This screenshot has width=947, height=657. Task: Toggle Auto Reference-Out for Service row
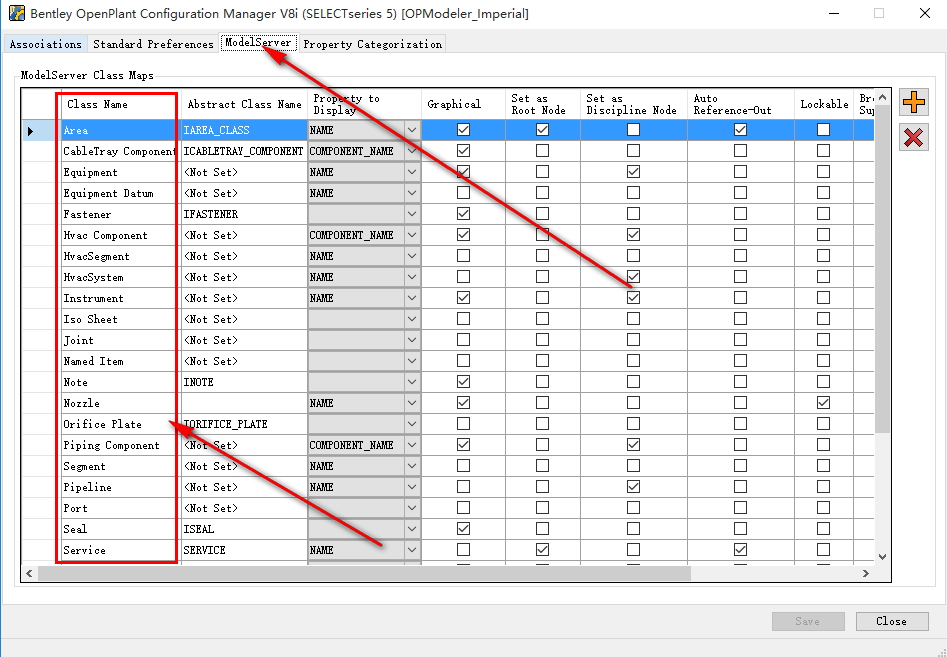pyautogui.click(x=740, y=550)
